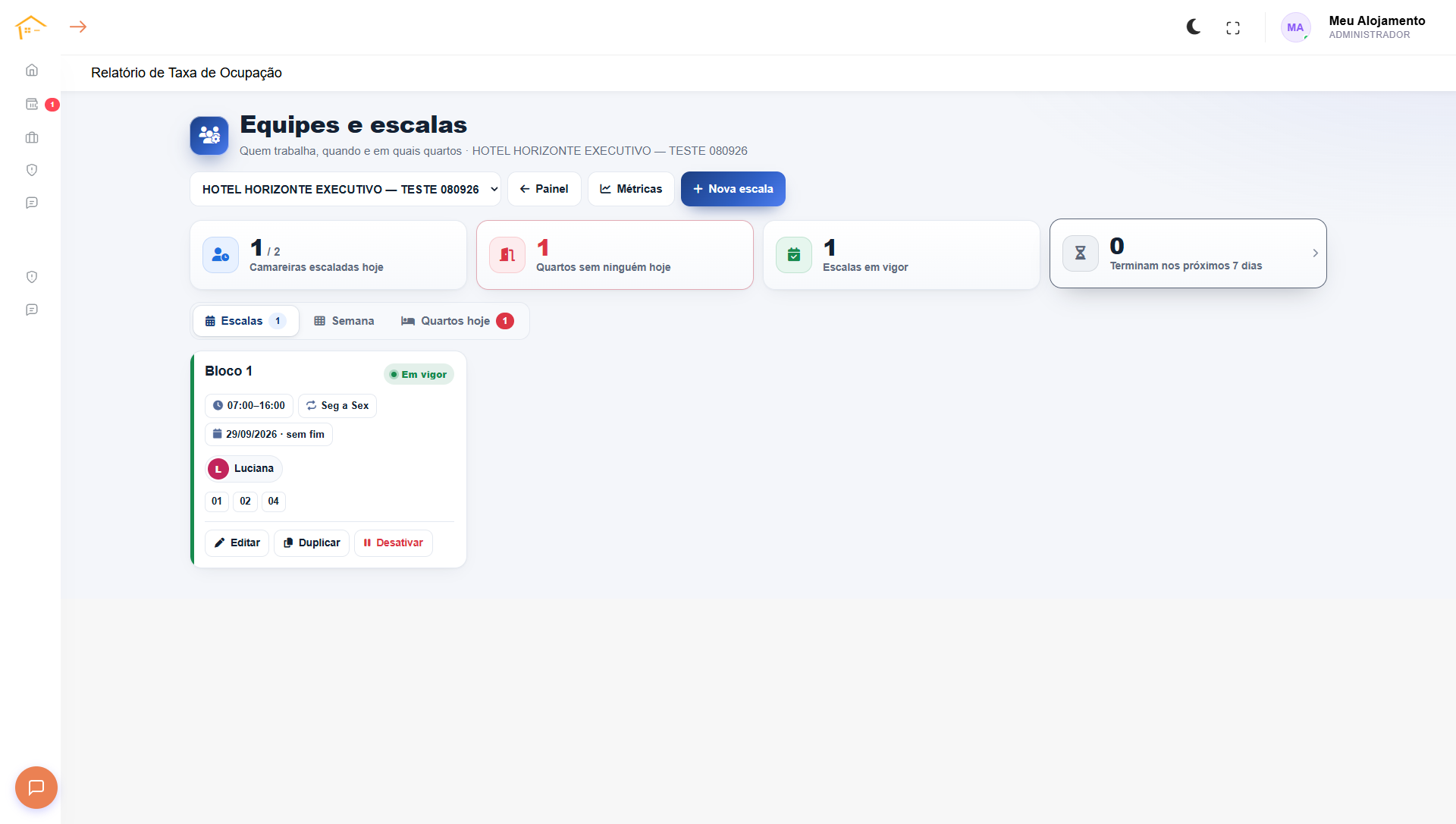
Task: Click the red door icon on Quartos sem ninguém card
Action: tap(507, 255)
